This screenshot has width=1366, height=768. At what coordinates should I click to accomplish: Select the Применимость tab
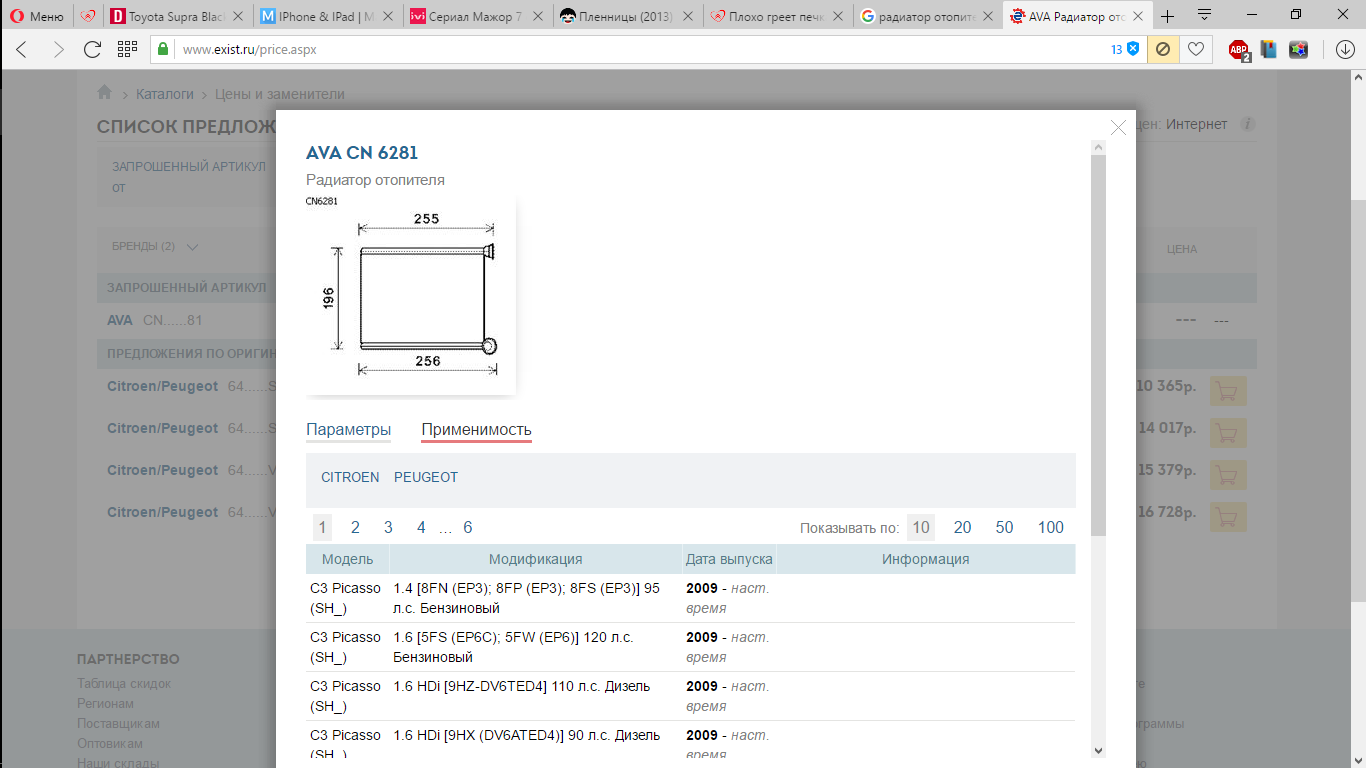pyautogui.click(x=476, y=430)
